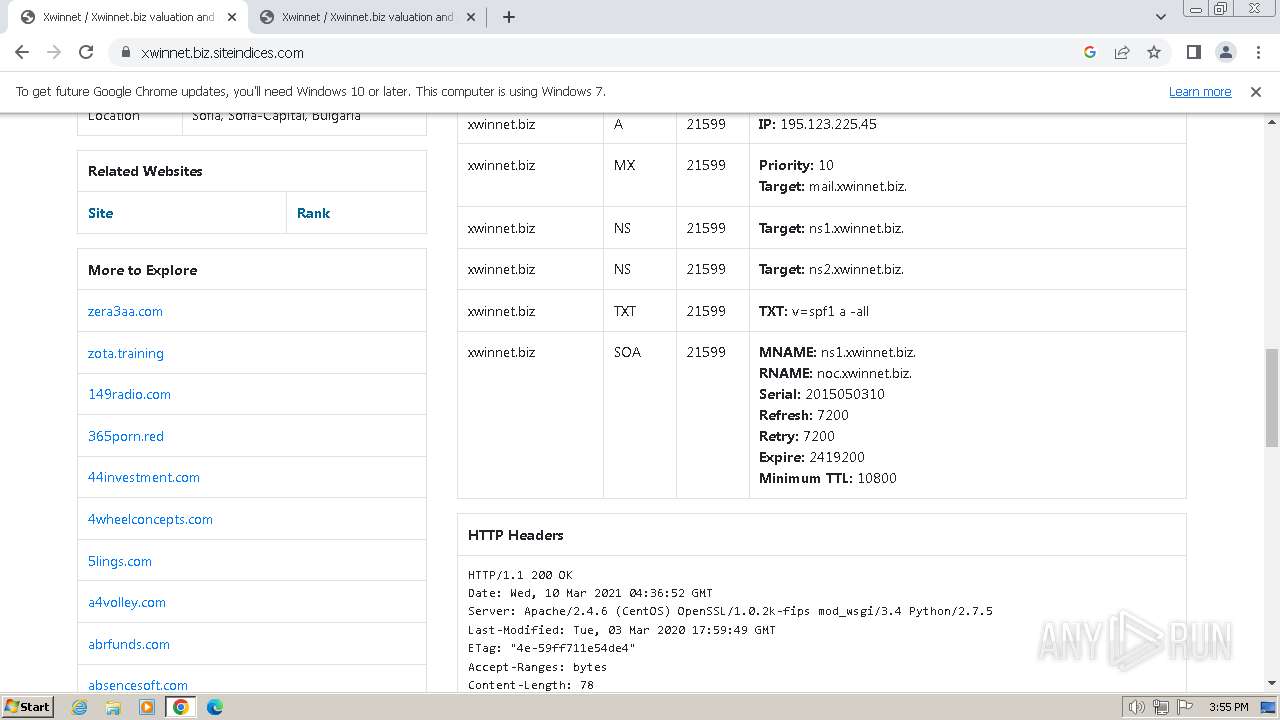Switch to the second Xwinnet tab
Viewport: 1280px width, 720px height.
point(367,17)
